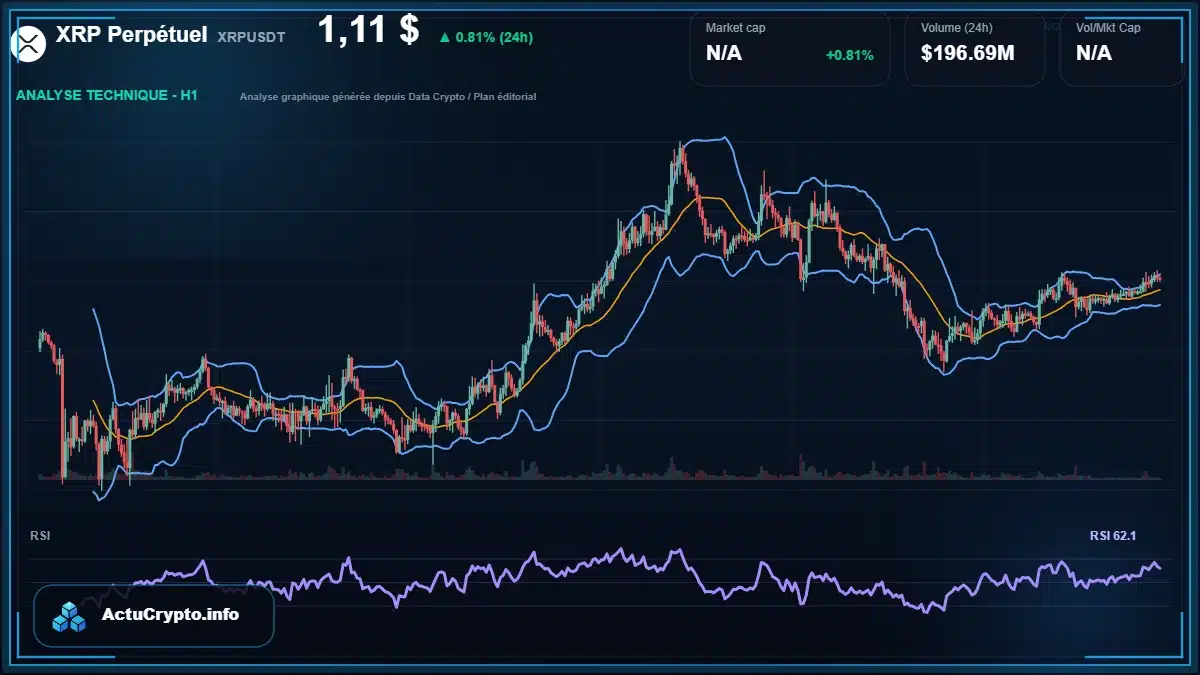Click the XRP logo icon
Image resolution: width=1200 pixels, height=675 pixels.
[29, 43]
